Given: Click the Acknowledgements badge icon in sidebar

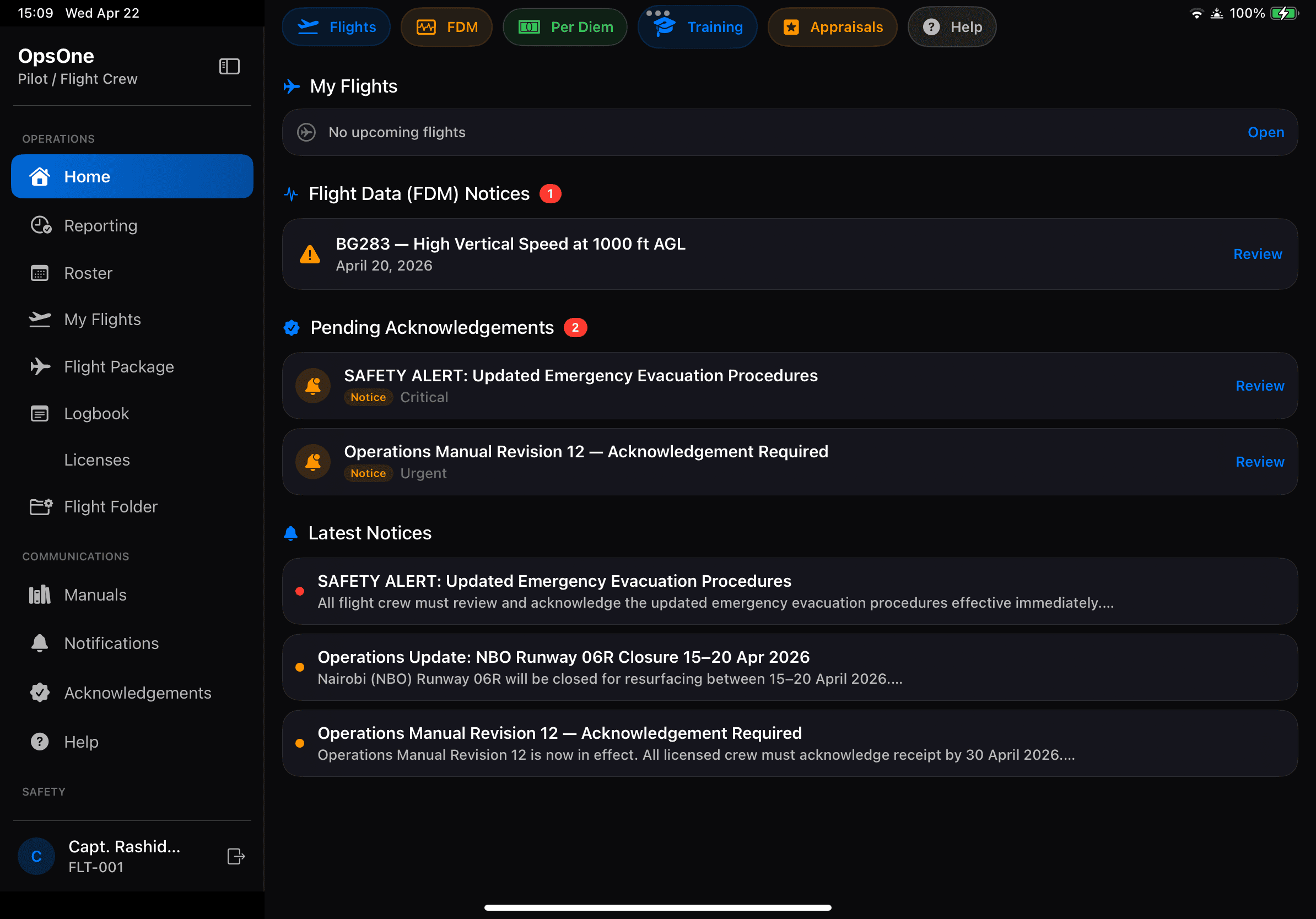Looking at the screenshot, I should click(40, 692).
